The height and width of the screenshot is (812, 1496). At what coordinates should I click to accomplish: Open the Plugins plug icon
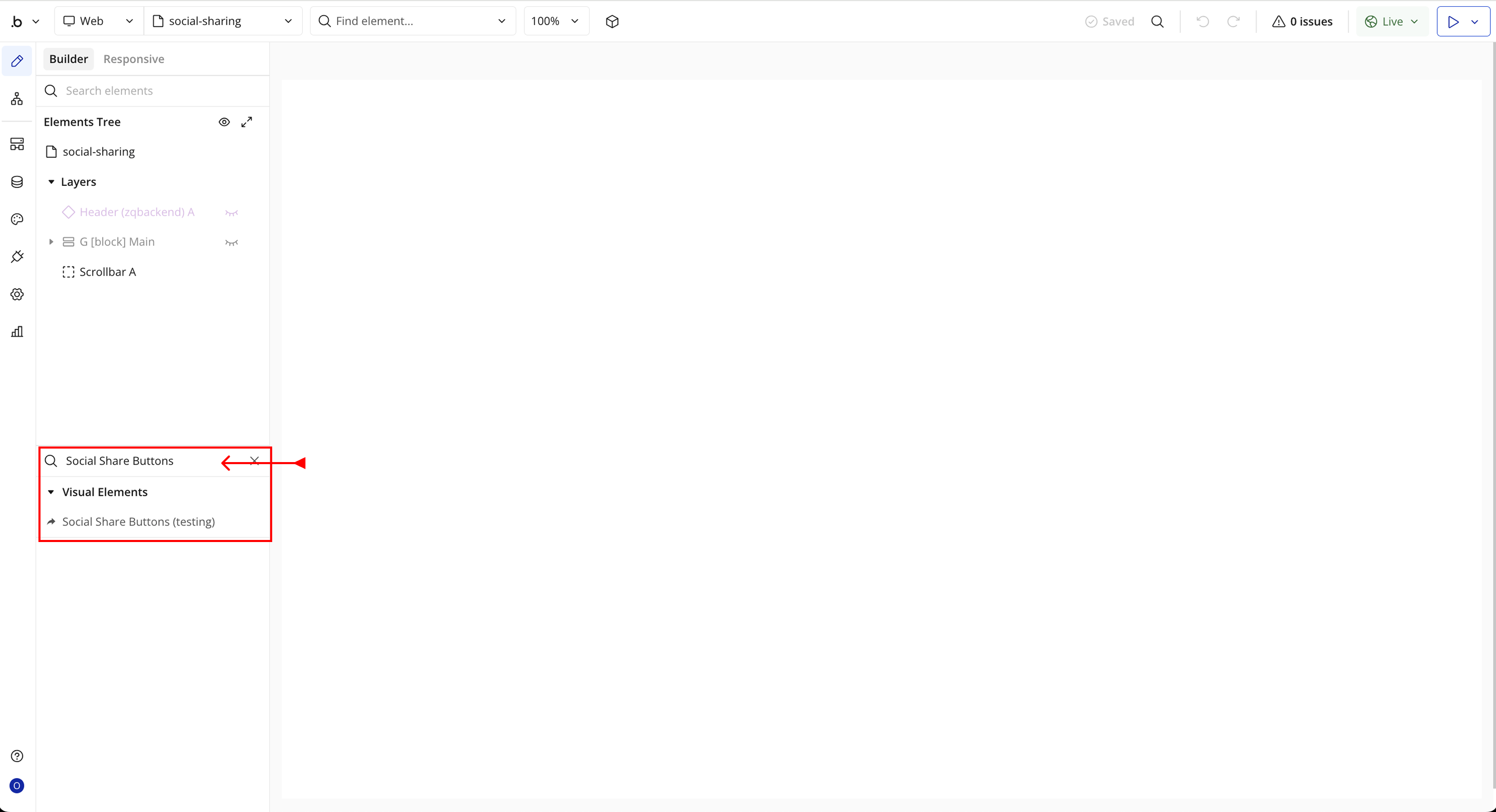tap(17, 256)
